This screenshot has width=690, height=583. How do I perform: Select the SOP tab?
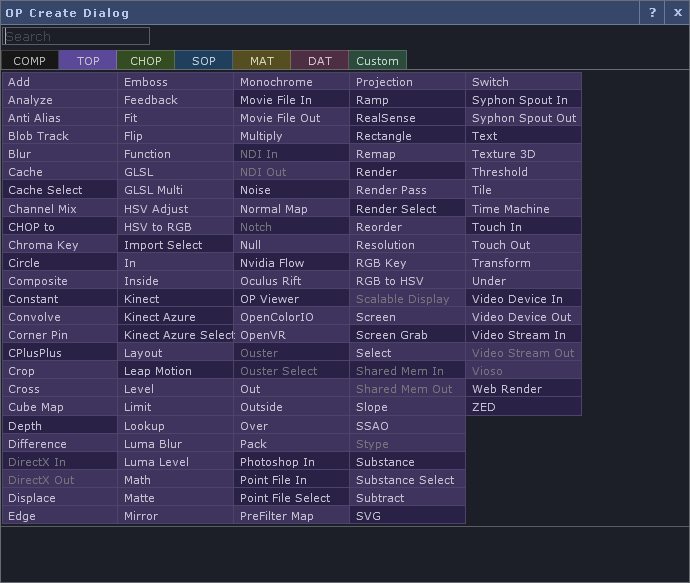pyautogui.click(x=204, y=61)
